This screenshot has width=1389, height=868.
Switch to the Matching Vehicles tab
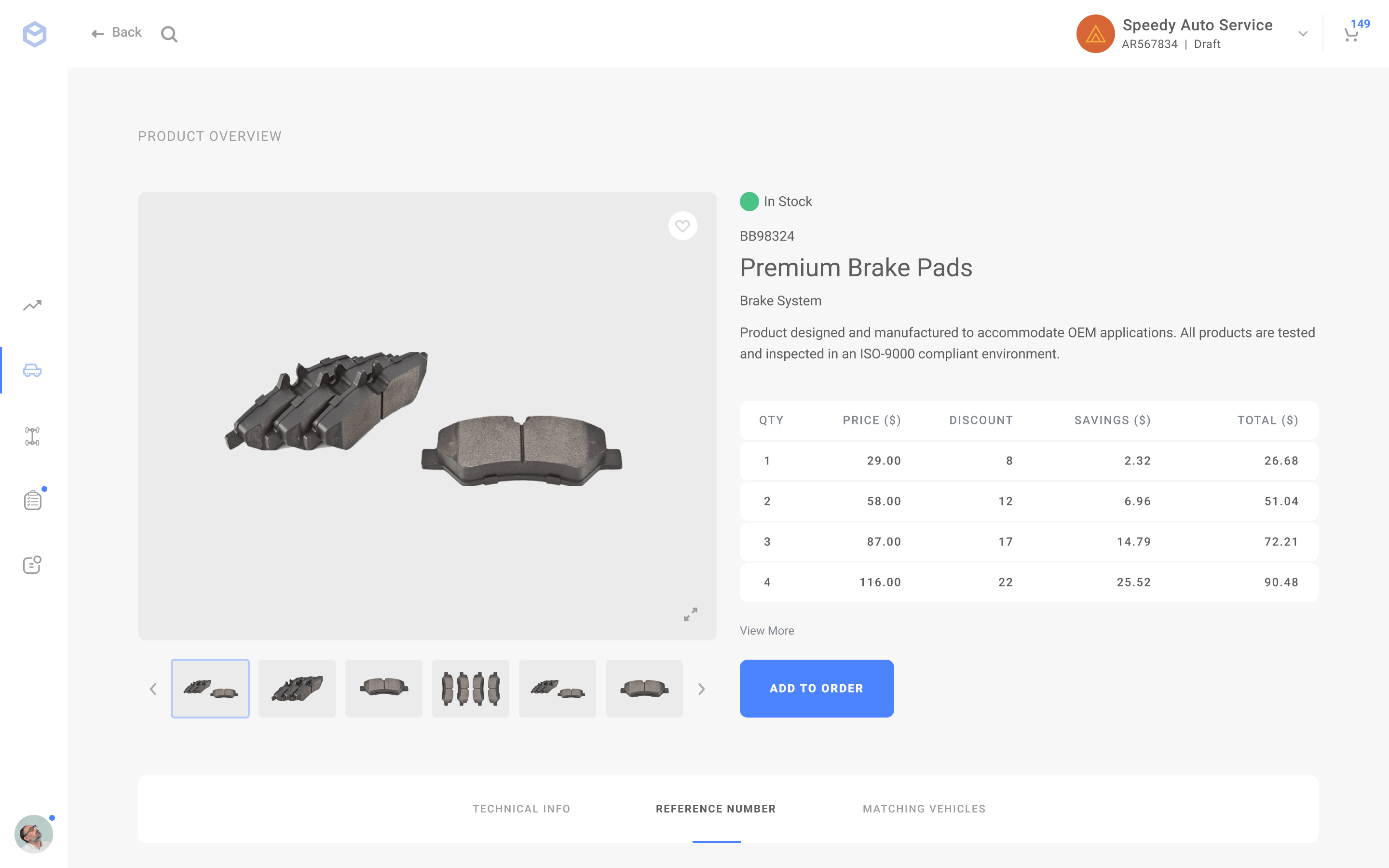(924, 809)
